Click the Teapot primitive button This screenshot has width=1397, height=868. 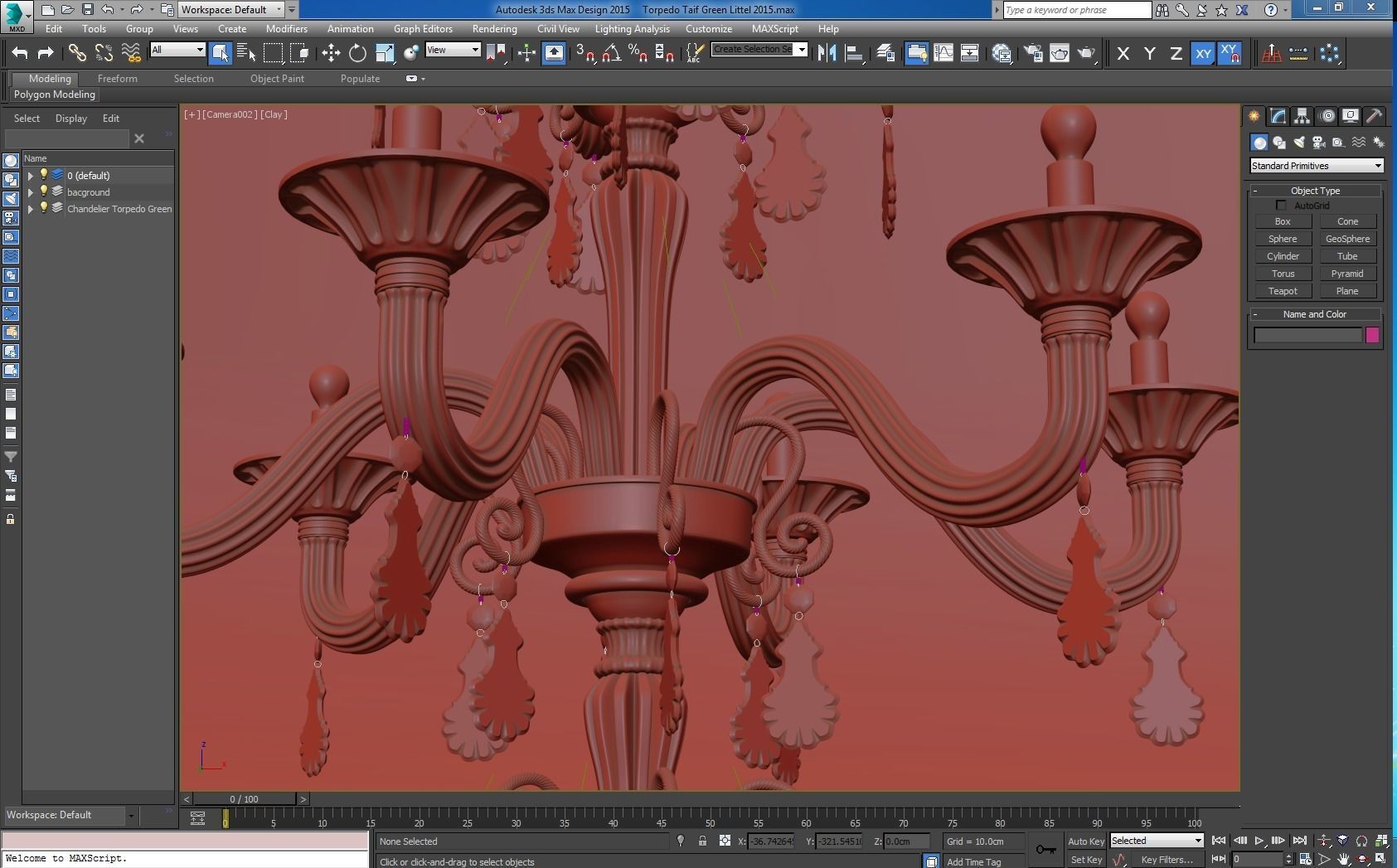1283,291
